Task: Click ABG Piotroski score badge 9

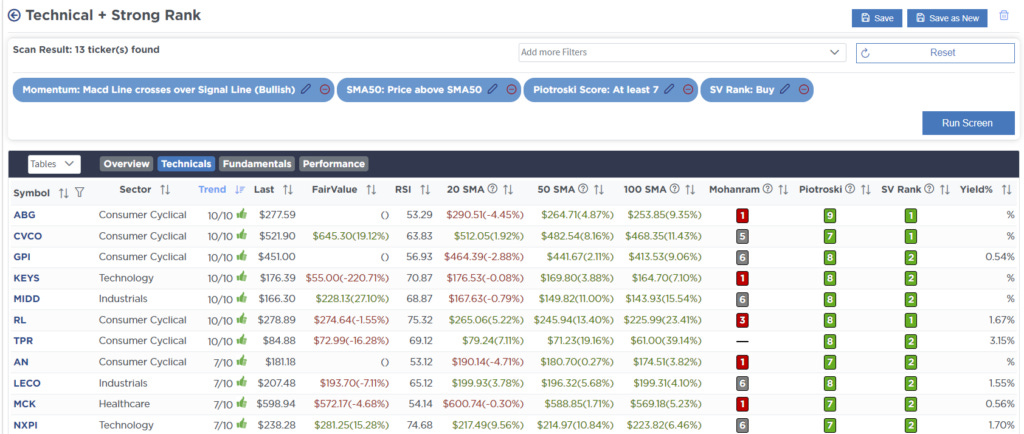Action: point(830,215)
